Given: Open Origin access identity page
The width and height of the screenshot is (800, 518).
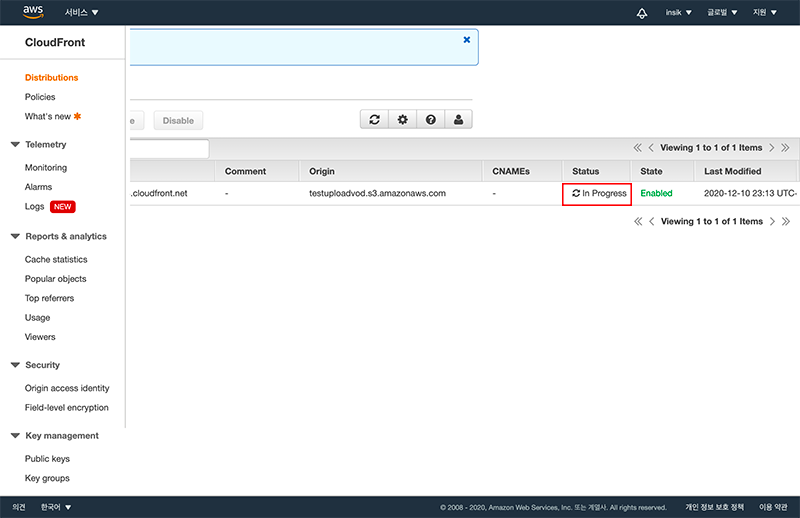Looking at the screenshot, I should point(67,388).
